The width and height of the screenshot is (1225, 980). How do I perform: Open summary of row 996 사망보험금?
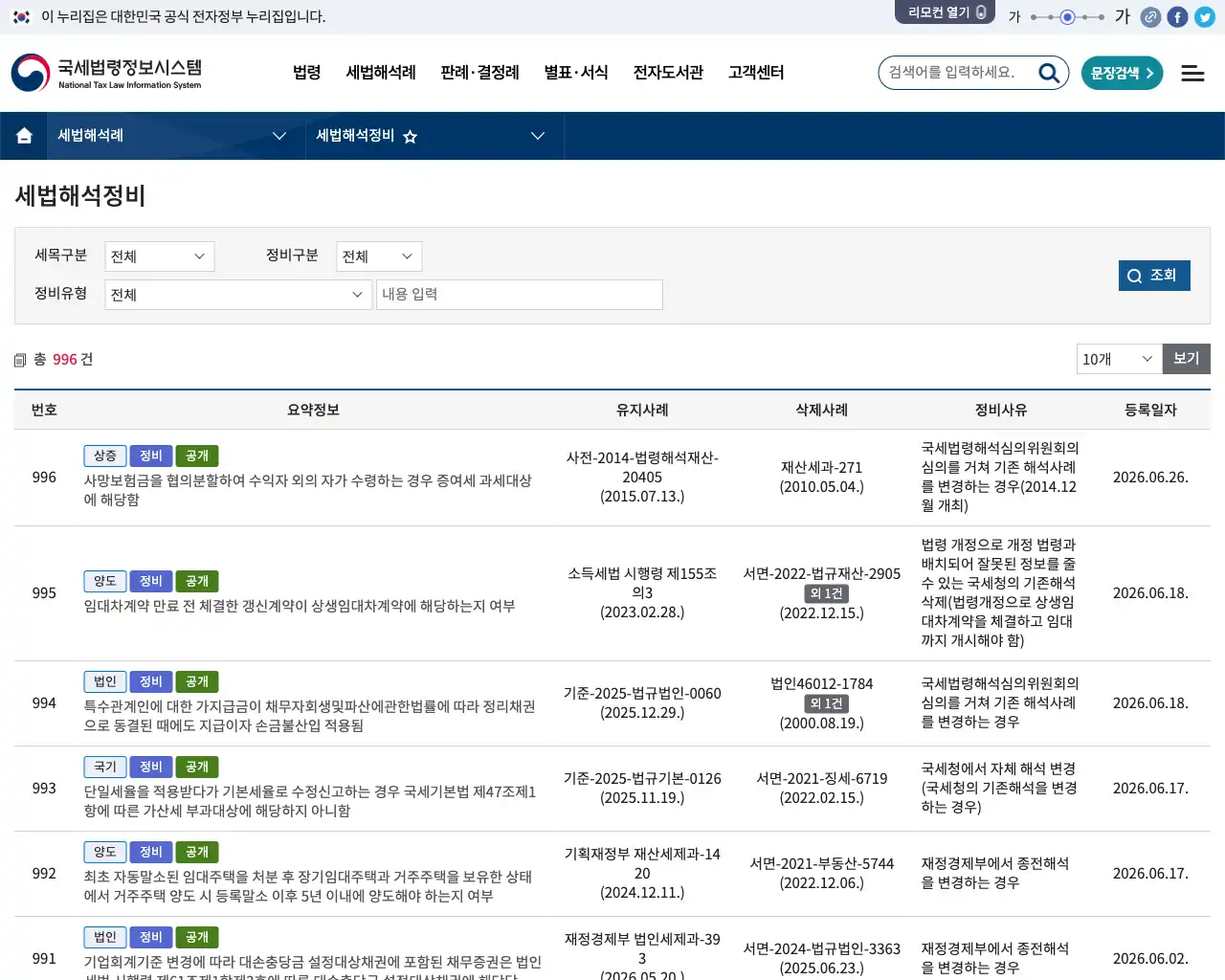point(307,490)
